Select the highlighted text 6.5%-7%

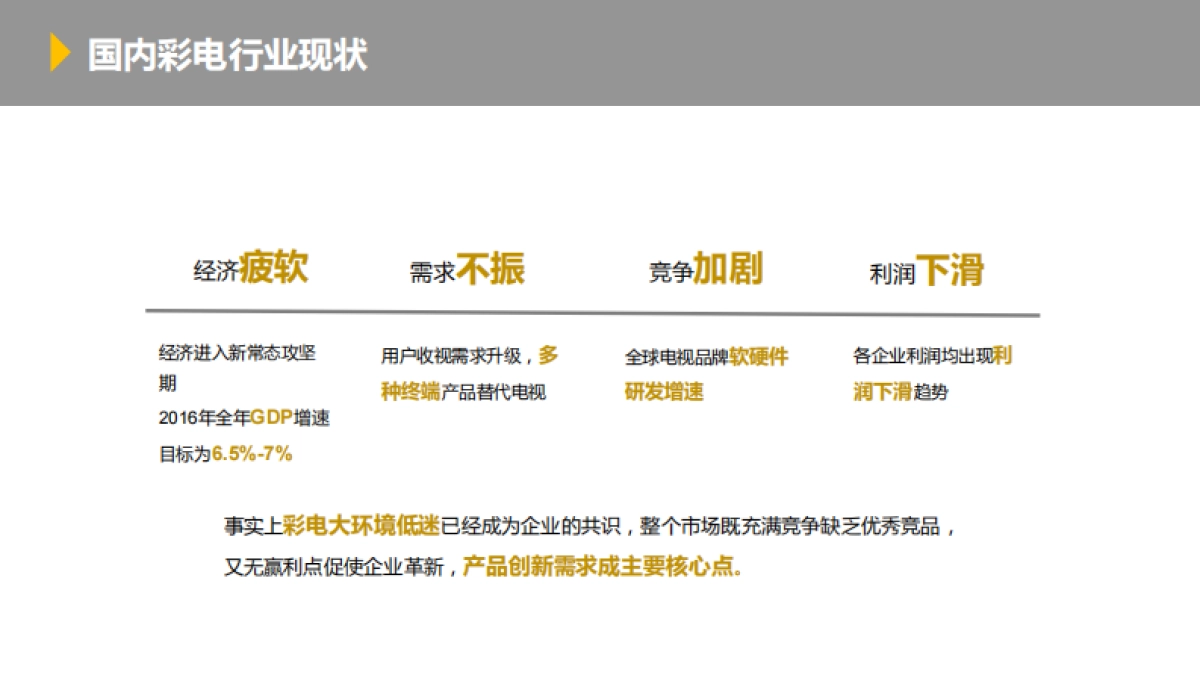251,452
